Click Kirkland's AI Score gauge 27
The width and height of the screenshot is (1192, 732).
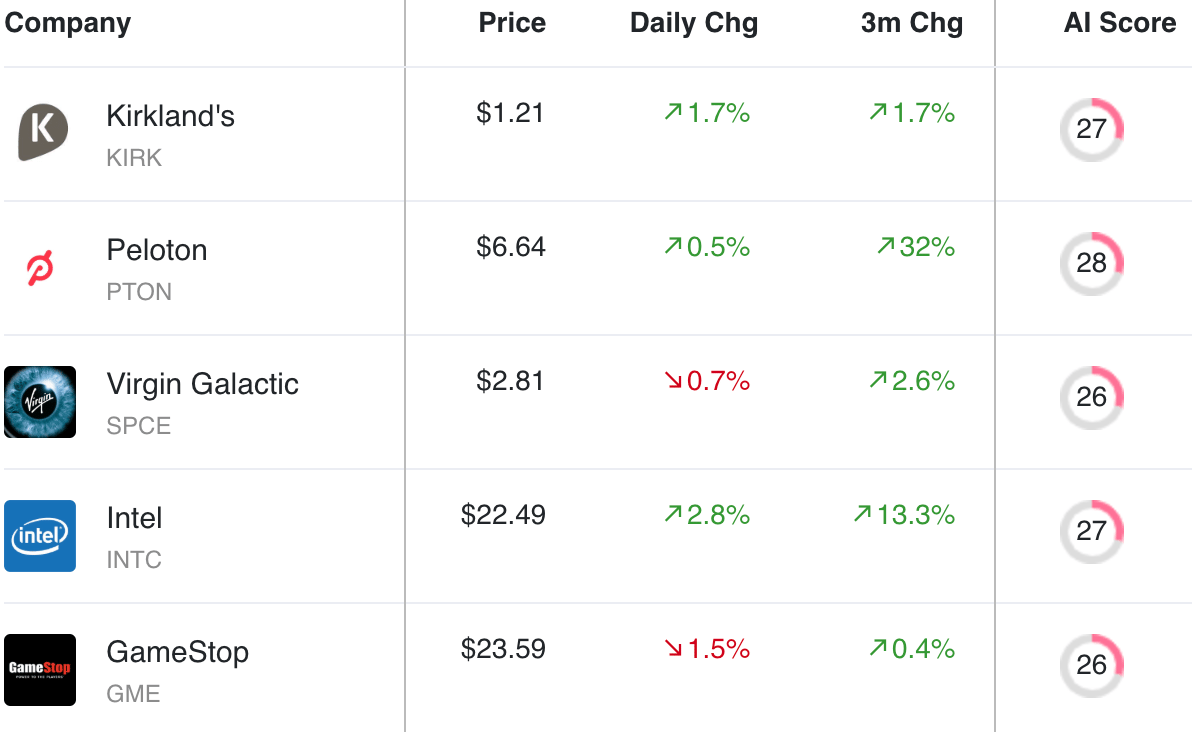pyautogui.click(x=1092, y=129)
